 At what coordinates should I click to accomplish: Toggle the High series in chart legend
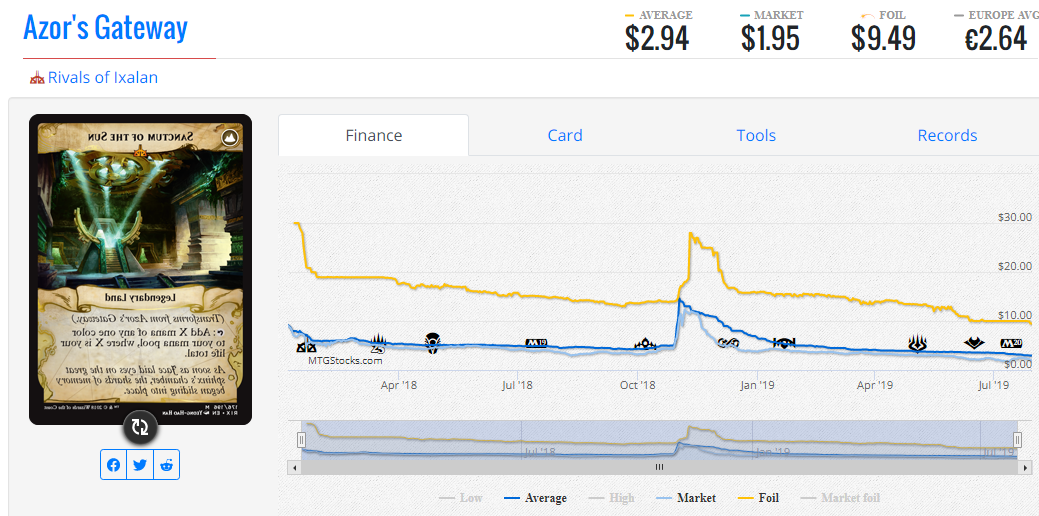611,498
